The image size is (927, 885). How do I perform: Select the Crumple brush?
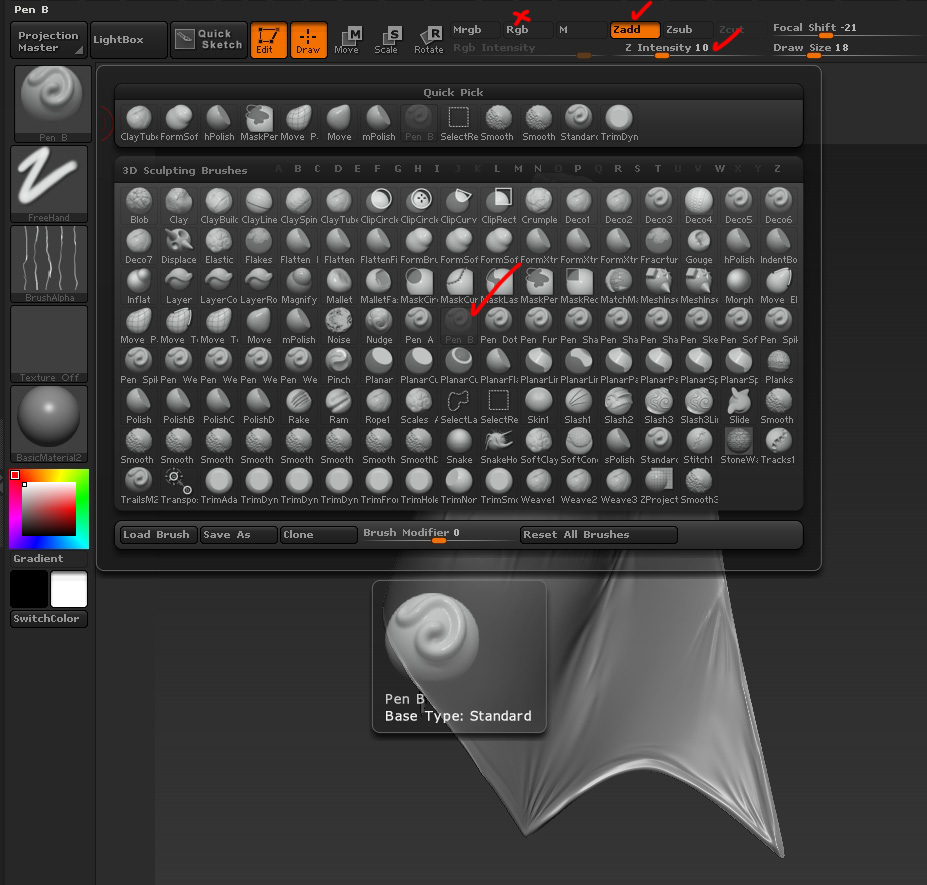pyautogui.click(x=539, y=206)
